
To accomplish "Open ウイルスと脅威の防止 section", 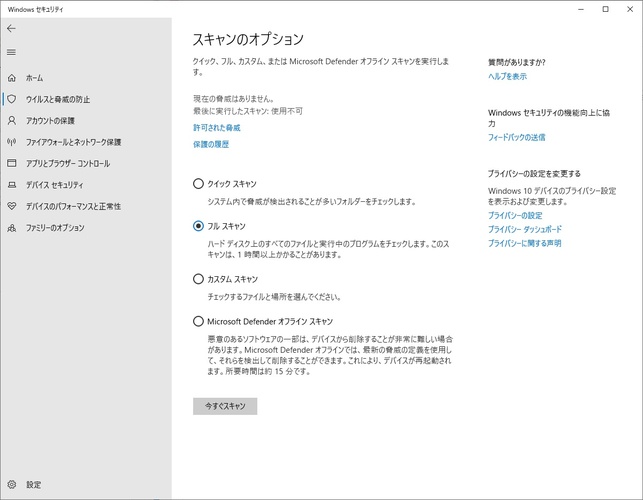I will coord(58,99).
